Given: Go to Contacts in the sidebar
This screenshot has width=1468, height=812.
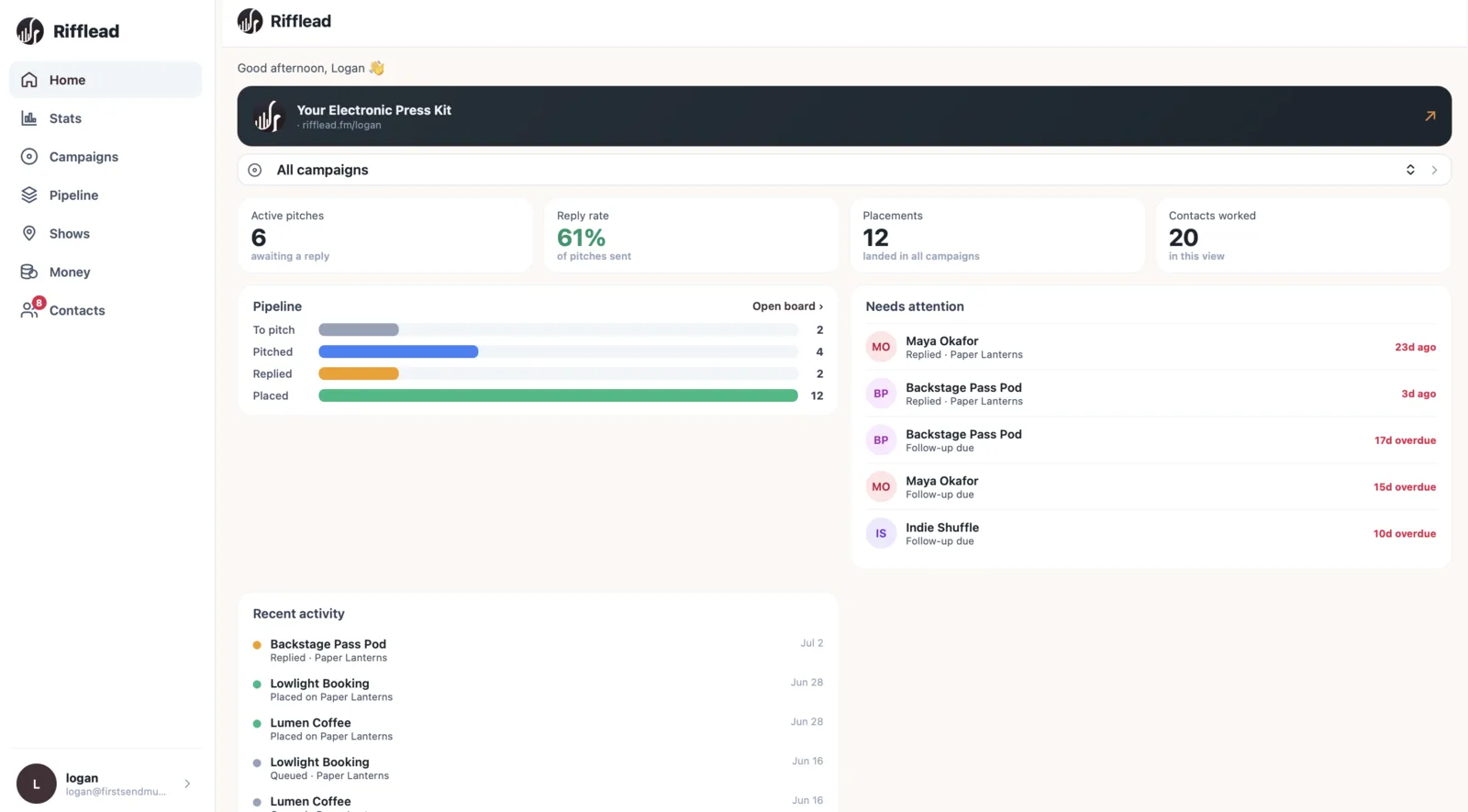Looking at the screenshot, I should tap(106, 310).
